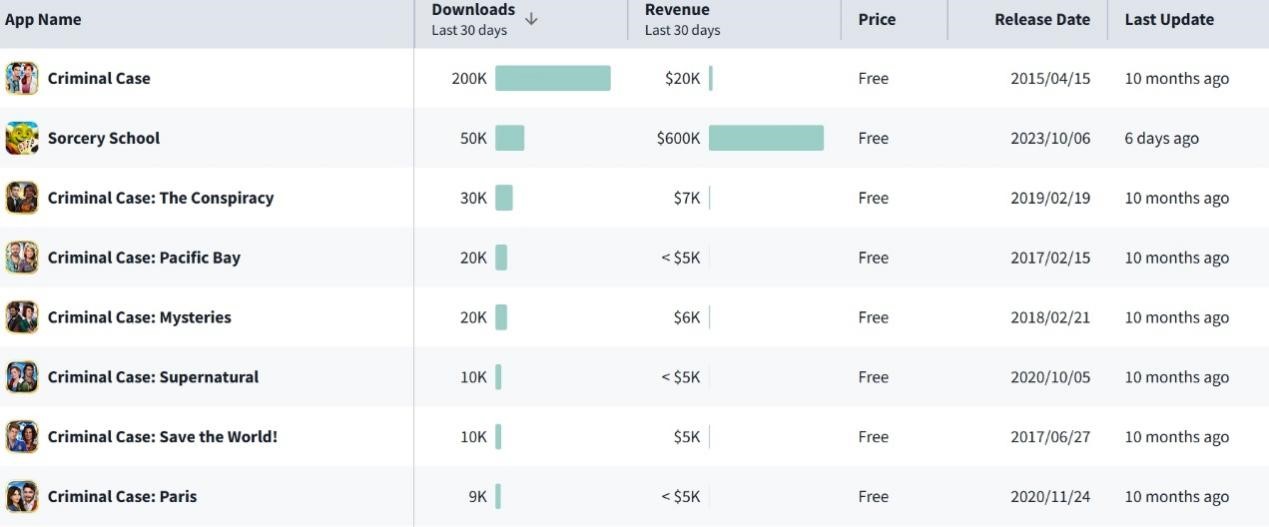Image resolution: width=1269 pixels, height=527 pixels.
Task: Open Criminal Case: Save the World! icon
Action: point(22,437)
